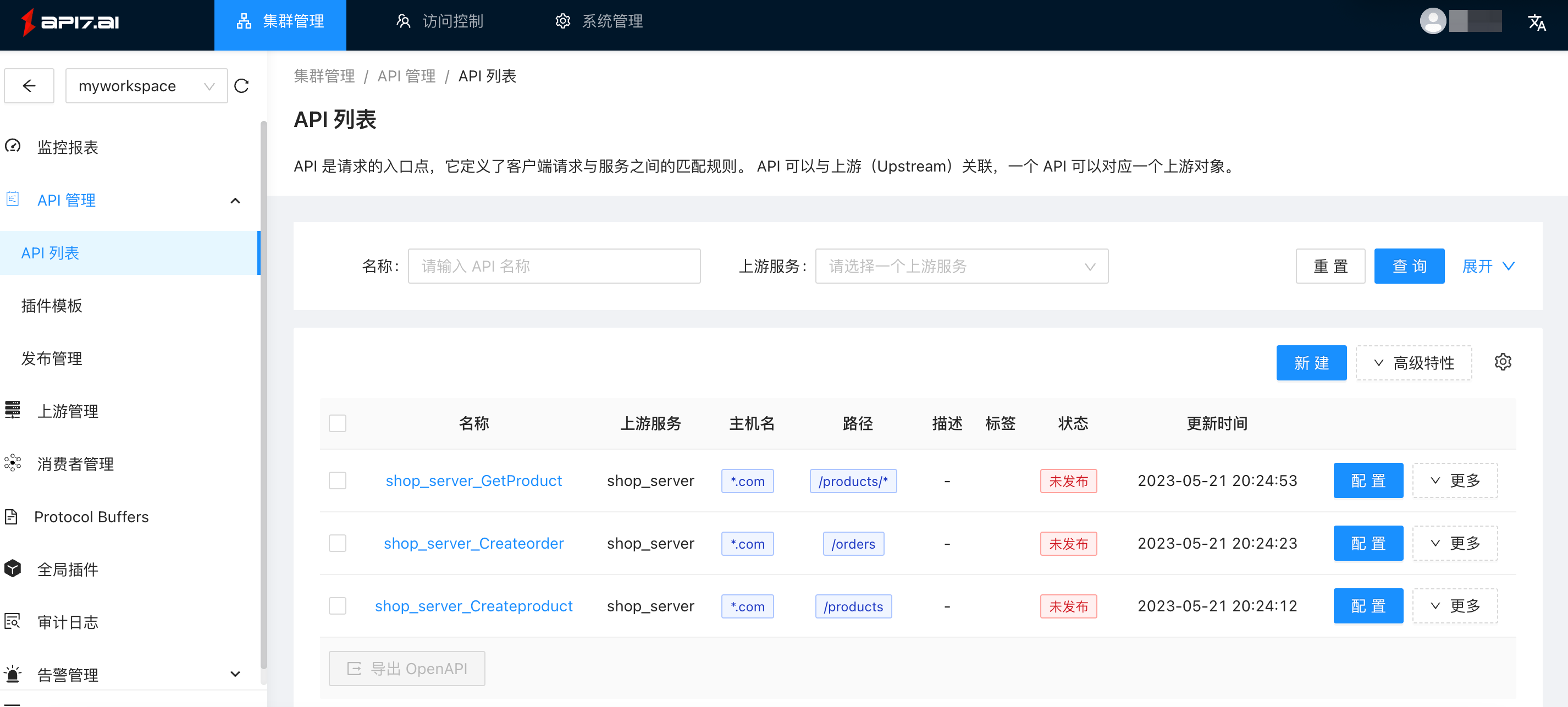Click the API 管理 sidebar icon

click(x=13, y=199)
